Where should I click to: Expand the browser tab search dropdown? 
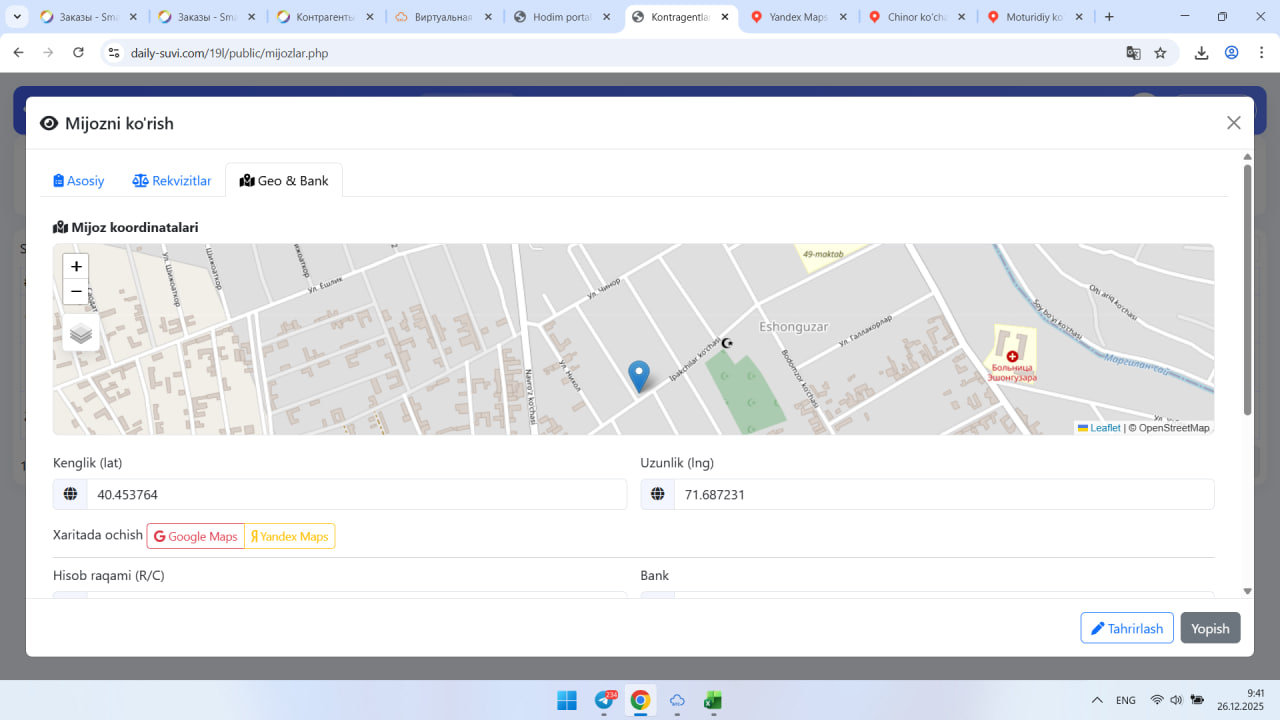(17, 17)
